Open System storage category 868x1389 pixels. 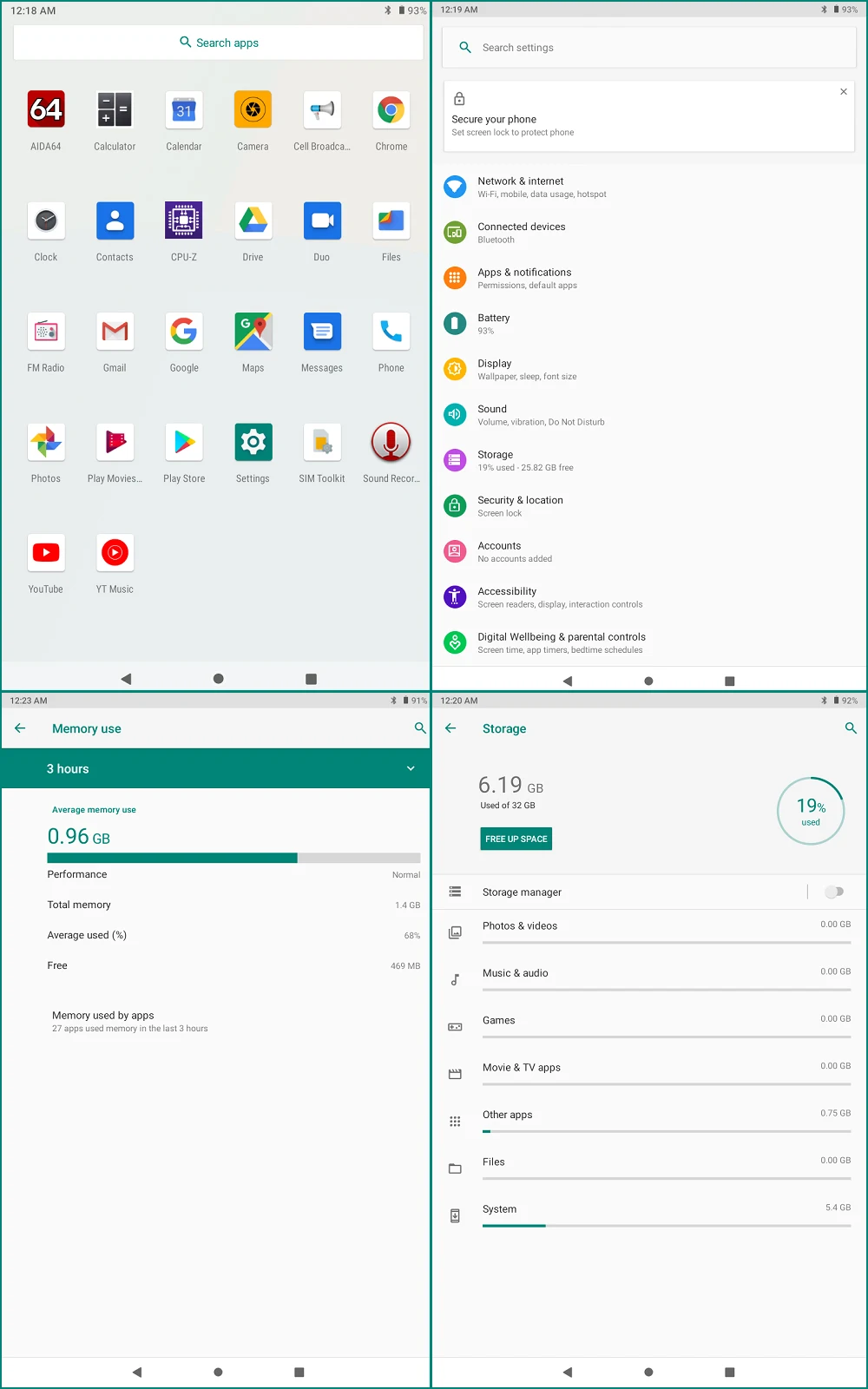click(649, 1215)
